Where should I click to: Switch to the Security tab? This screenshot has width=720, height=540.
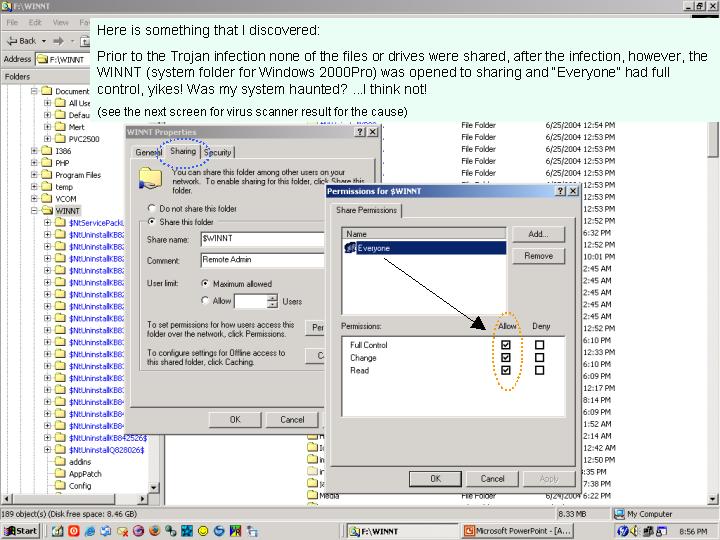[218, 152]
